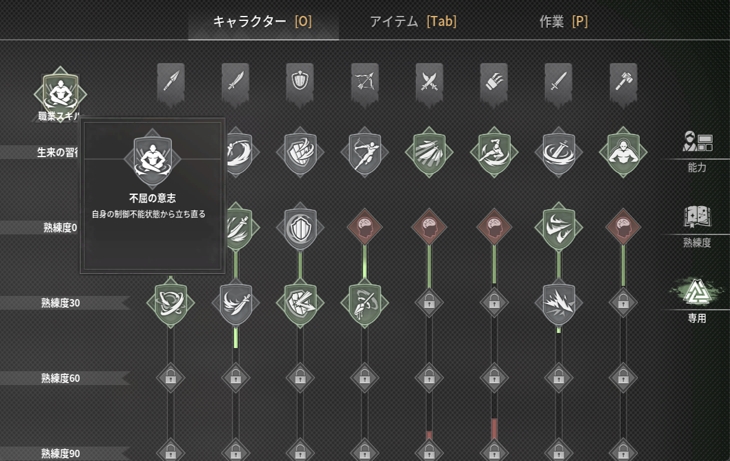The height and width of the screenshot is (461, 730).
Task: Select the red brain skill under bow column
Action: coord(365,227)
